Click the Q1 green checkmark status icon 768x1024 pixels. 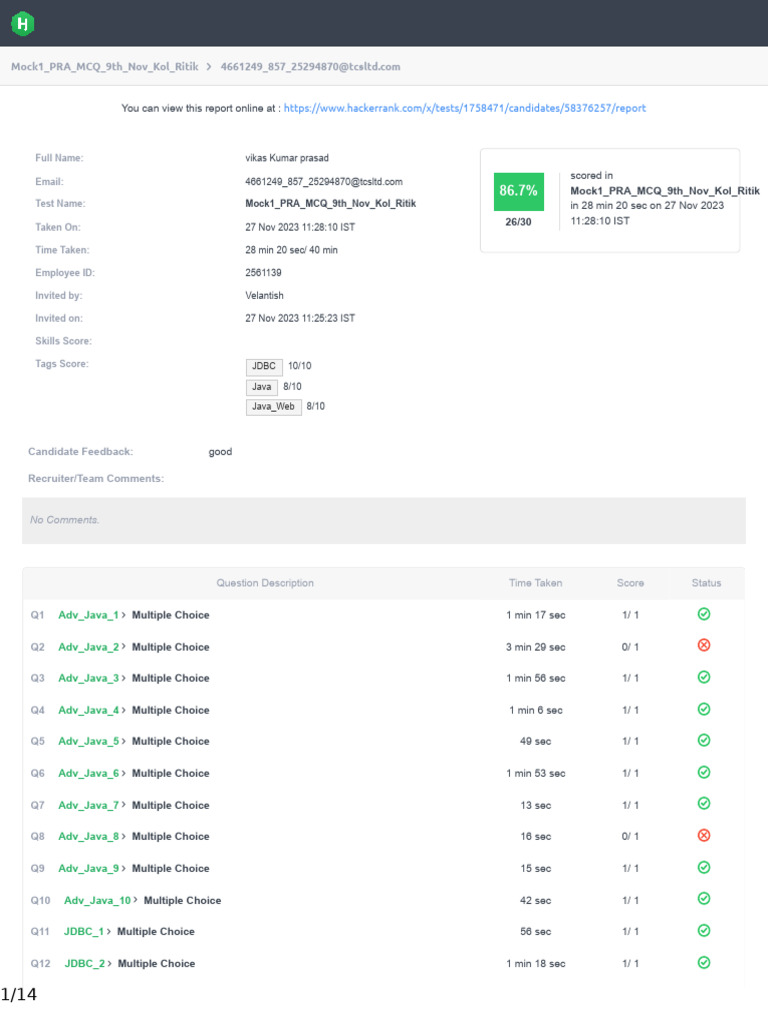click(x=704, y=614)
